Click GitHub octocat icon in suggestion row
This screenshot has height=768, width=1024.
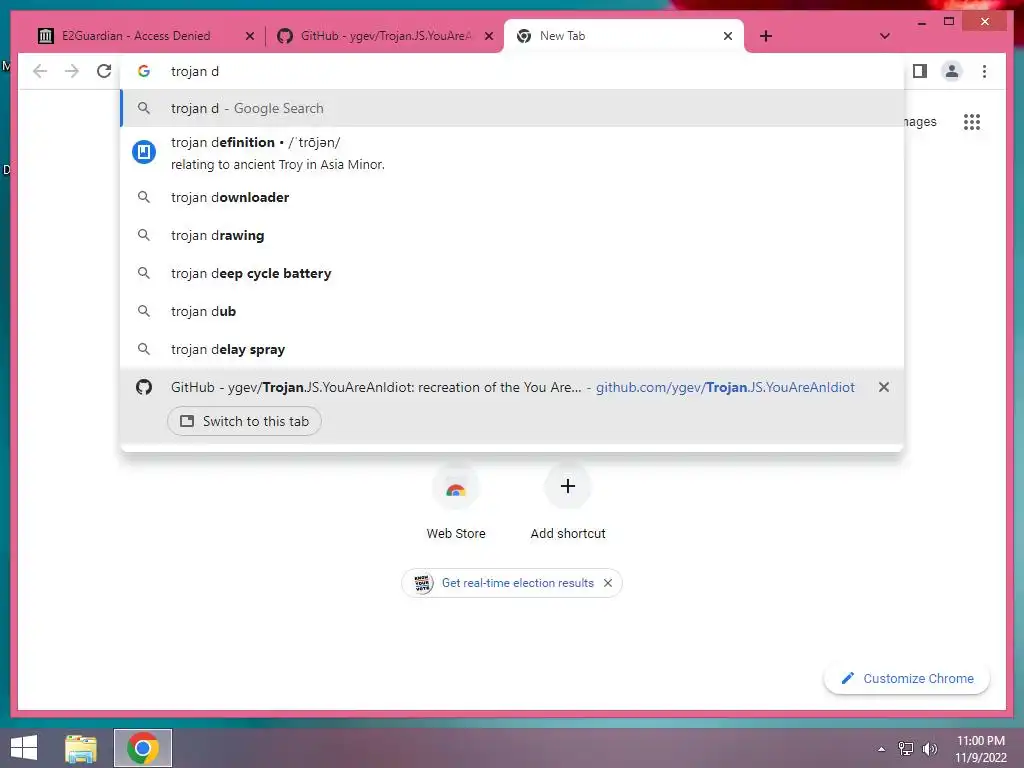(x=144, y=387)
